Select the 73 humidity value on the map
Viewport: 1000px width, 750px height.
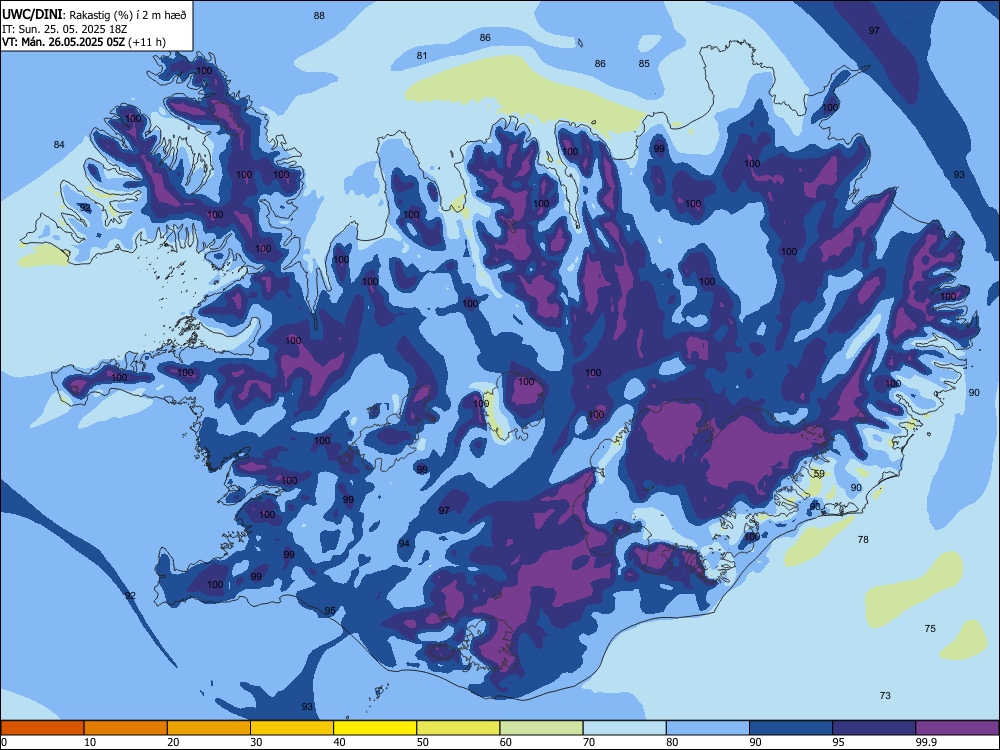click(885, 695)
